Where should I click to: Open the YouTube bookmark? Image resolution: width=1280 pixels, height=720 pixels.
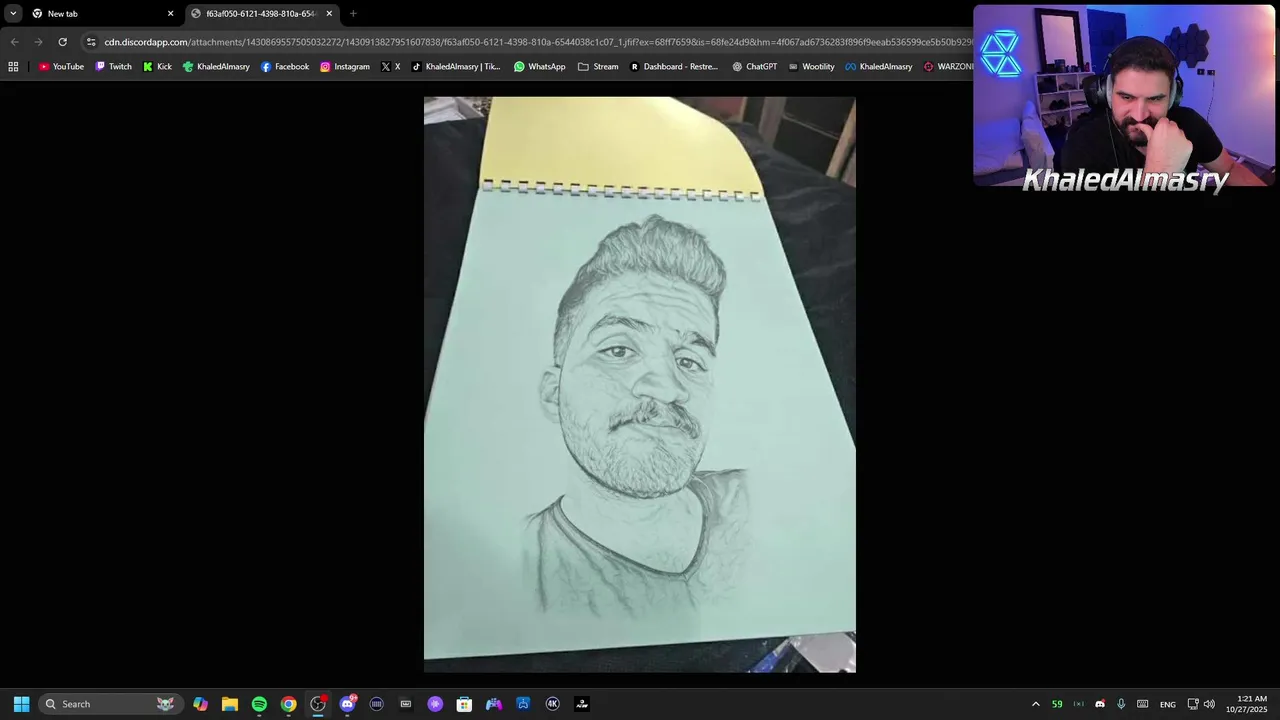click(61, 67)
